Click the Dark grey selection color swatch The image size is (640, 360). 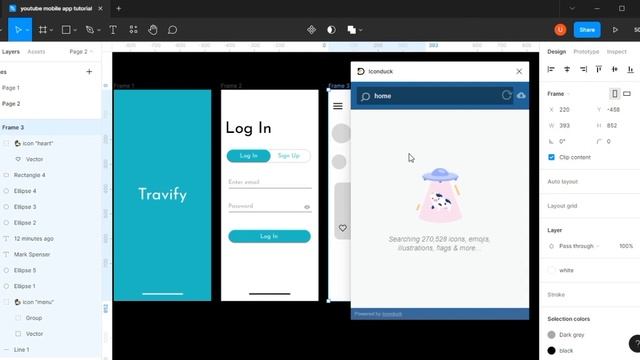pyautogui.click(x=551, y=335)
